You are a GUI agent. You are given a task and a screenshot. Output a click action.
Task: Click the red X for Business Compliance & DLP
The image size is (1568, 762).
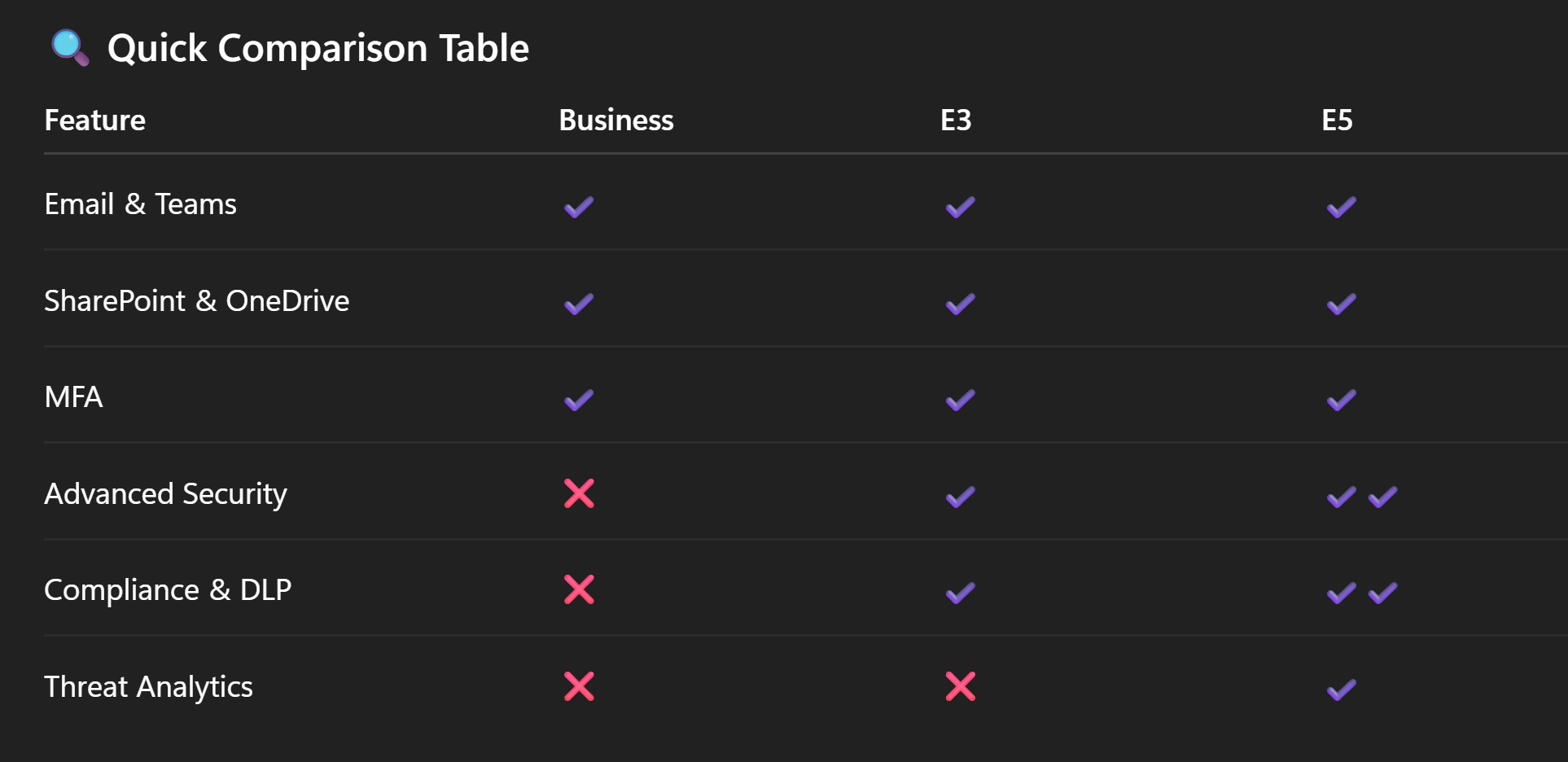click(x=579, y=589)
